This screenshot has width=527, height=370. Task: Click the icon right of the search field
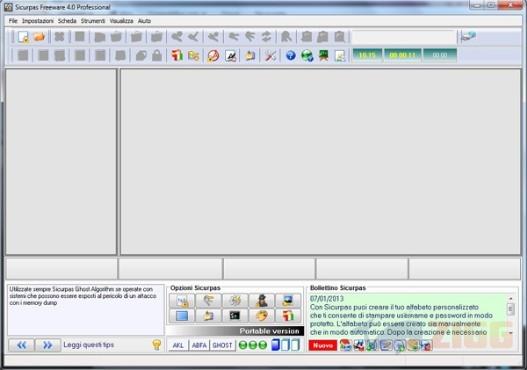pos(468,36)
